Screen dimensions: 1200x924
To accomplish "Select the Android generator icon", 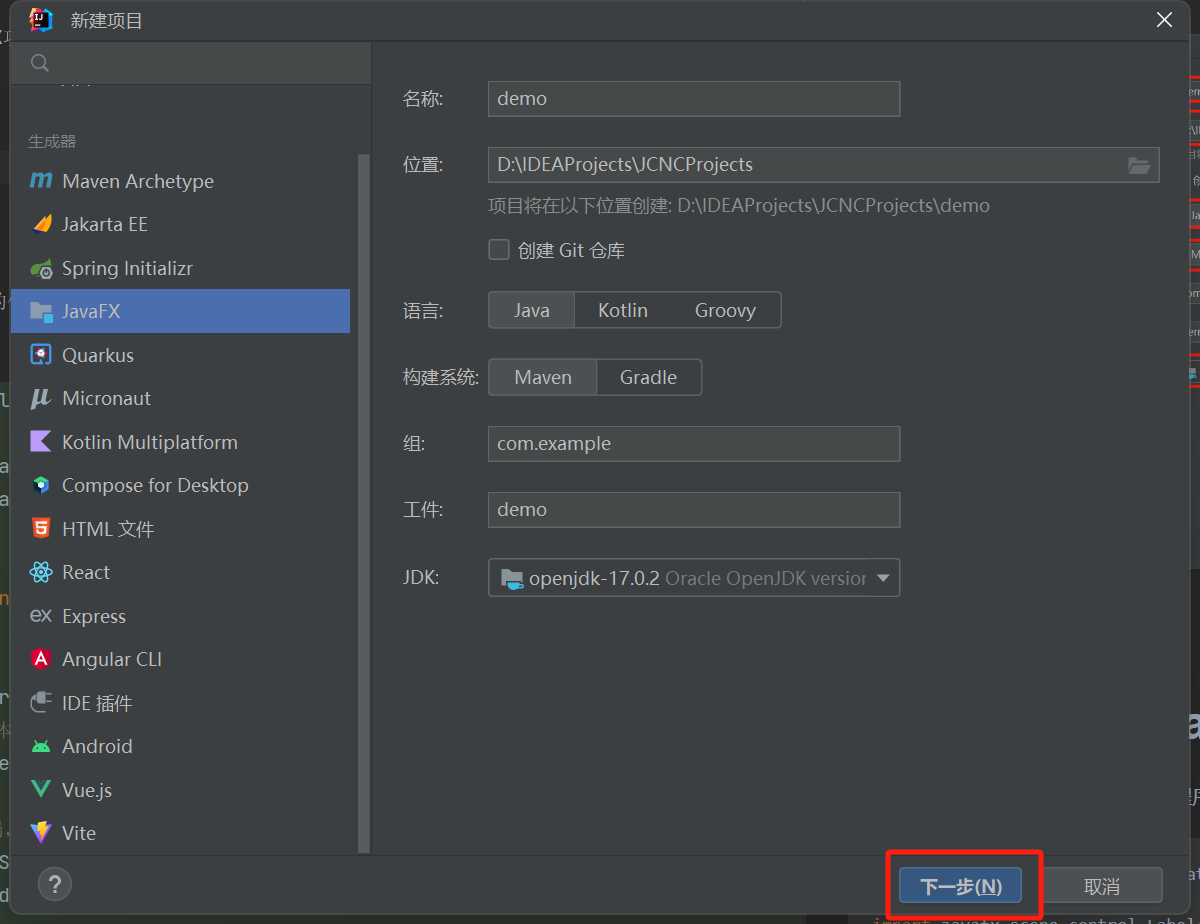I will coord(41,746).
